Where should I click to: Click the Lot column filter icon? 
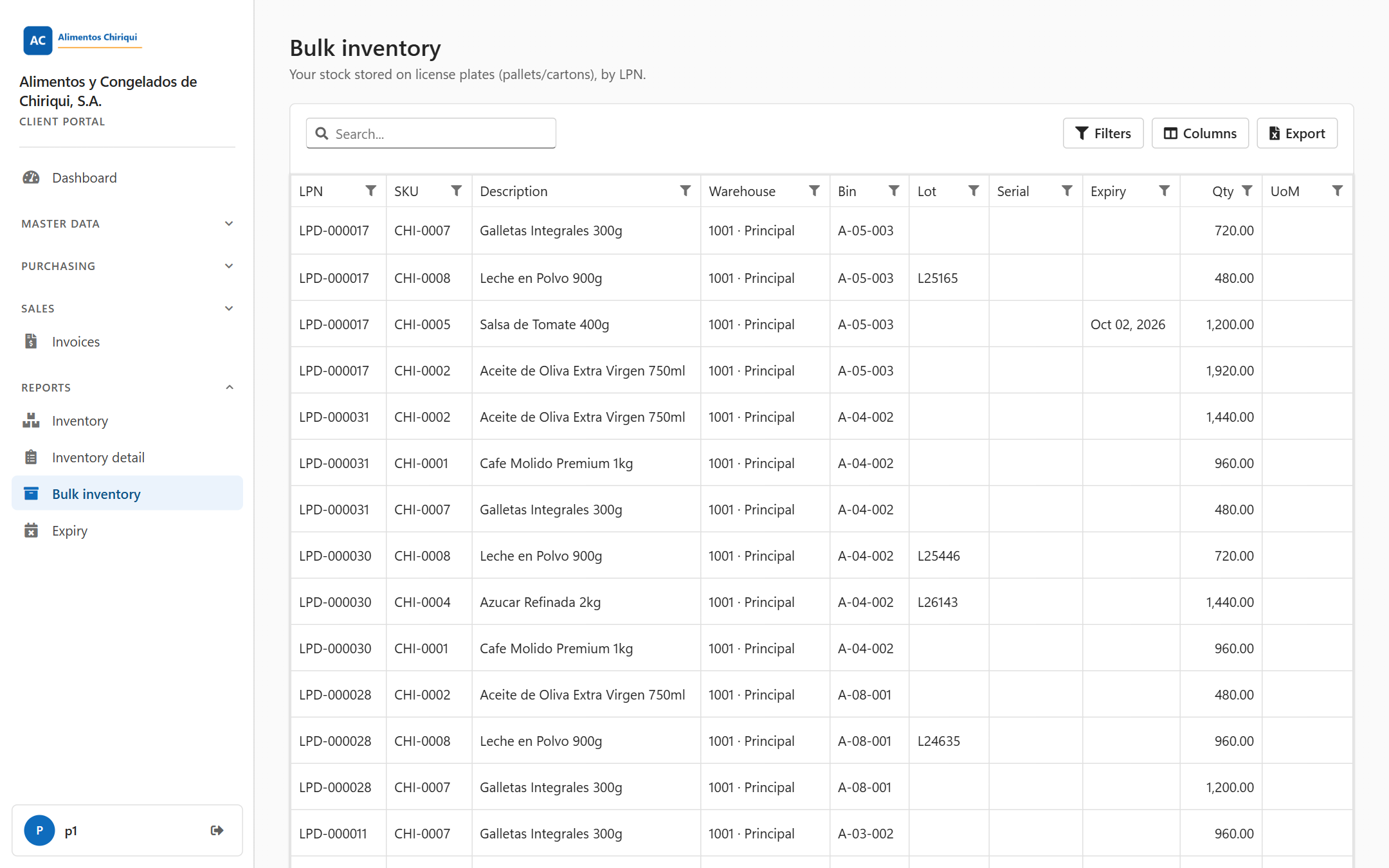point(974,191)
